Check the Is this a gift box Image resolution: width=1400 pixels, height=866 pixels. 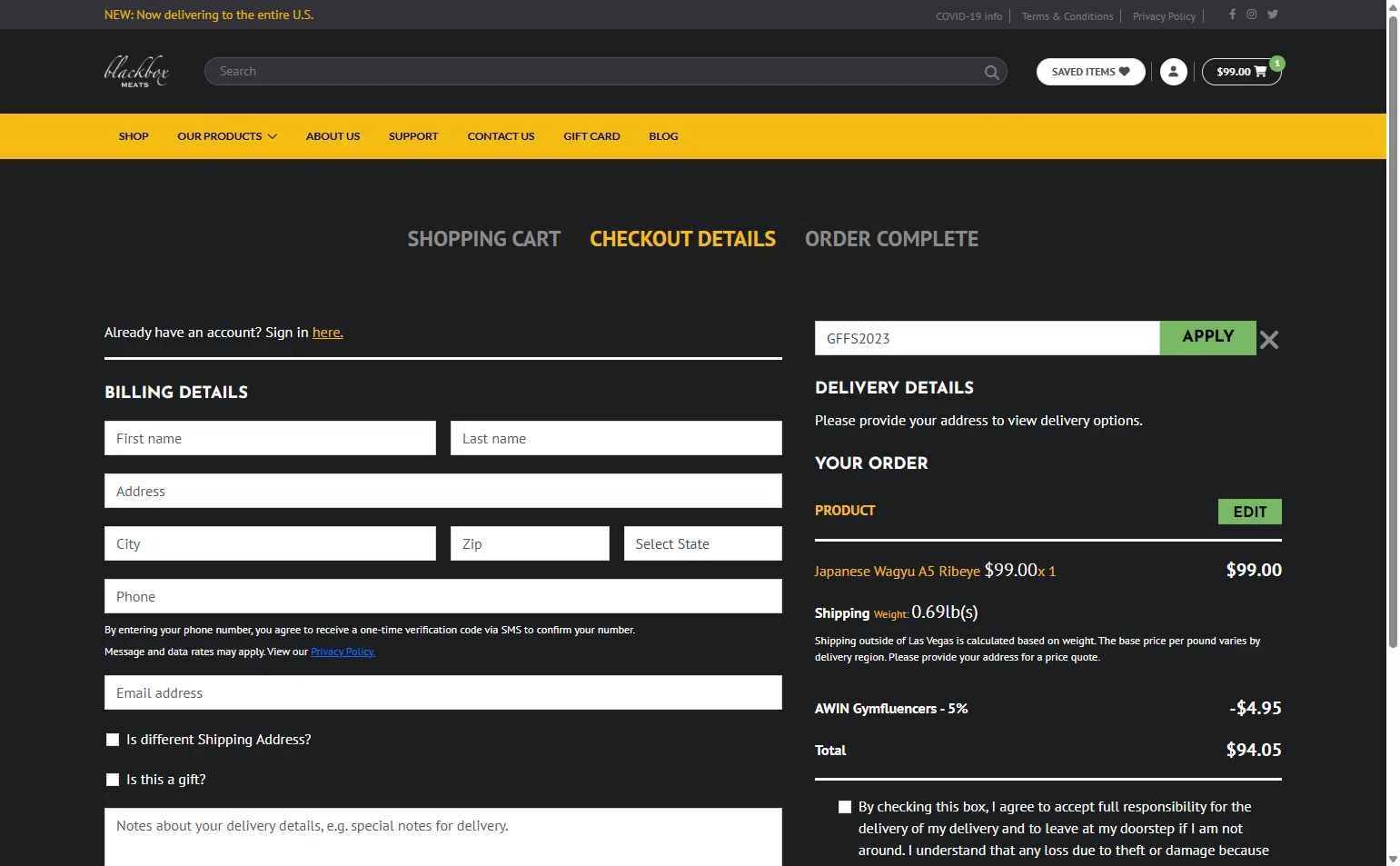(113, 780)
